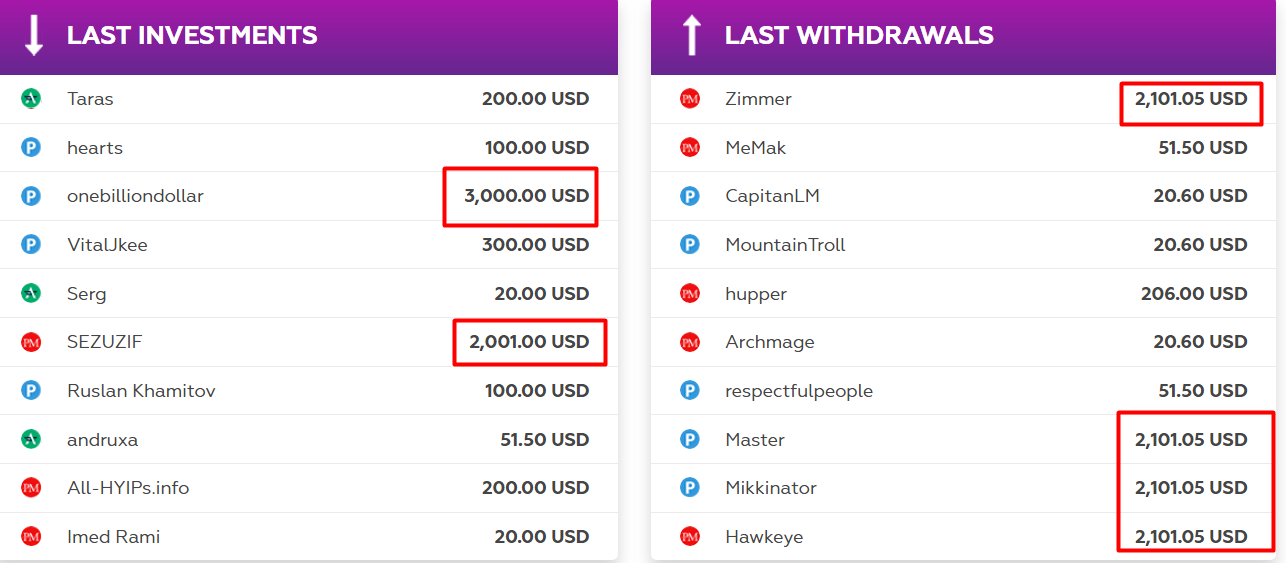The width and height of the screenshot is (1286, 563).
Task: Click the red PM icon beside hupper
Action: (690, 294)
